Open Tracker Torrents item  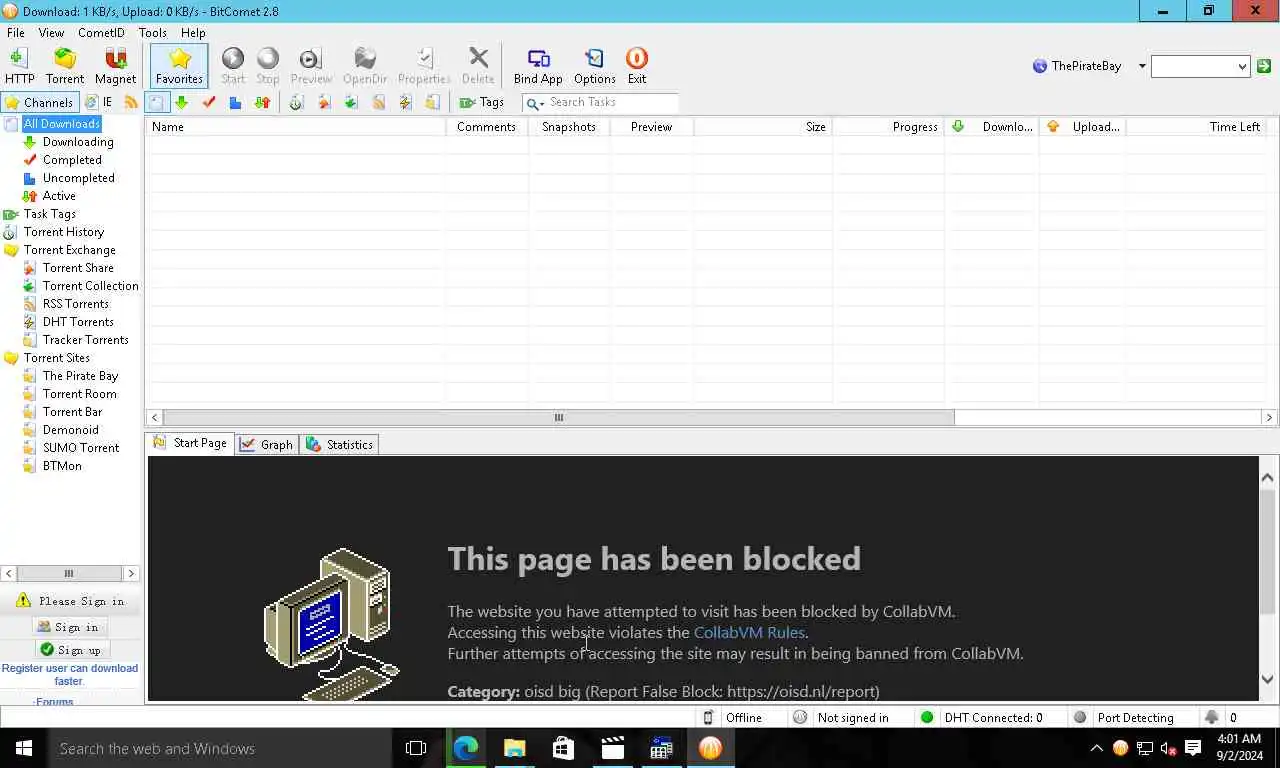point(86,340)
